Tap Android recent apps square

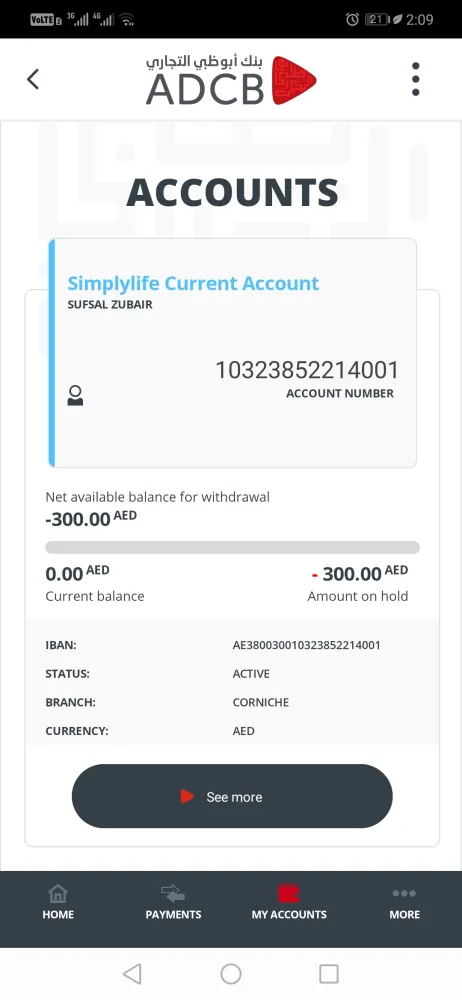pyautogui.click(x=329, y=973)
